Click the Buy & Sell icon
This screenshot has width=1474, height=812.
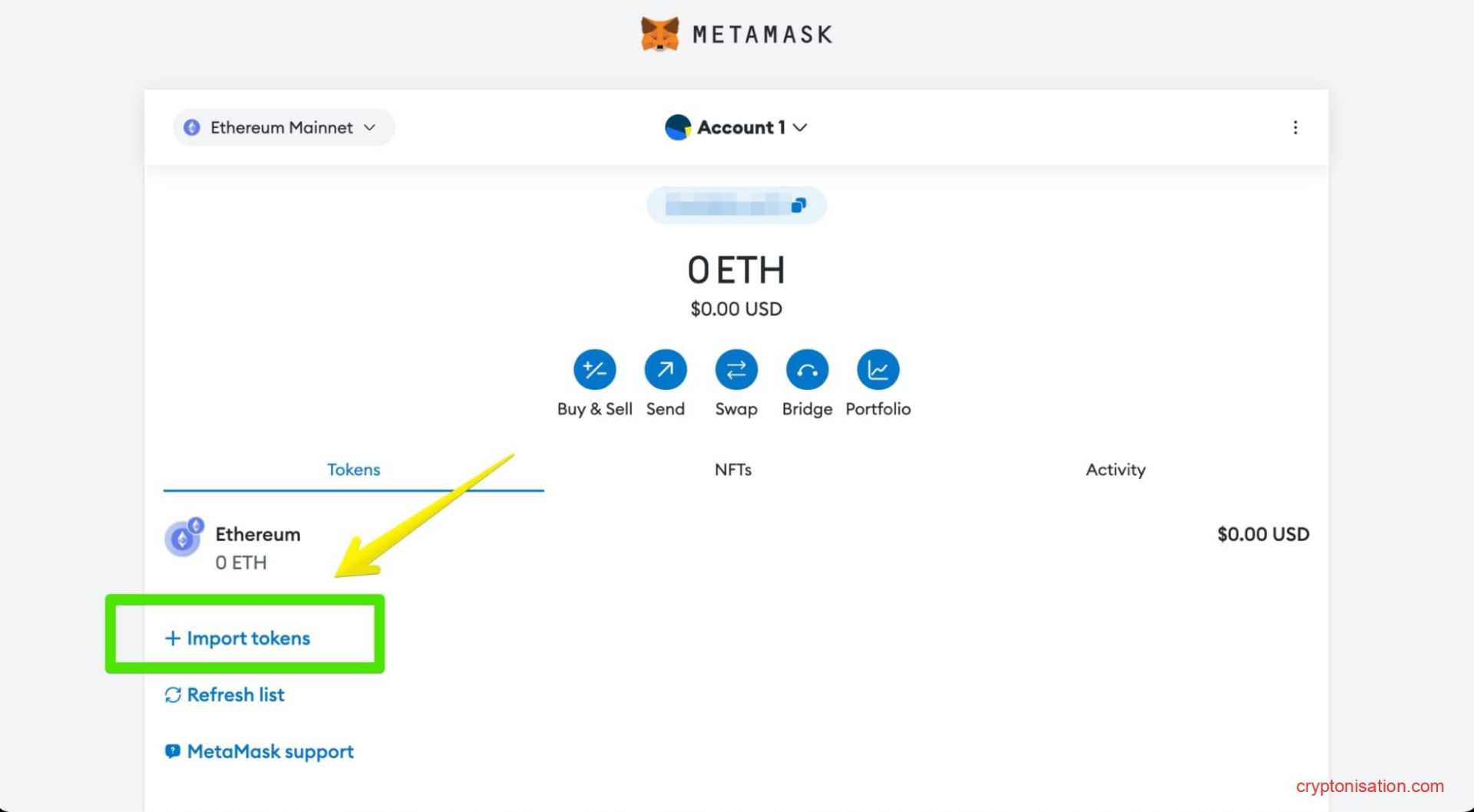(x=594, y=370)
